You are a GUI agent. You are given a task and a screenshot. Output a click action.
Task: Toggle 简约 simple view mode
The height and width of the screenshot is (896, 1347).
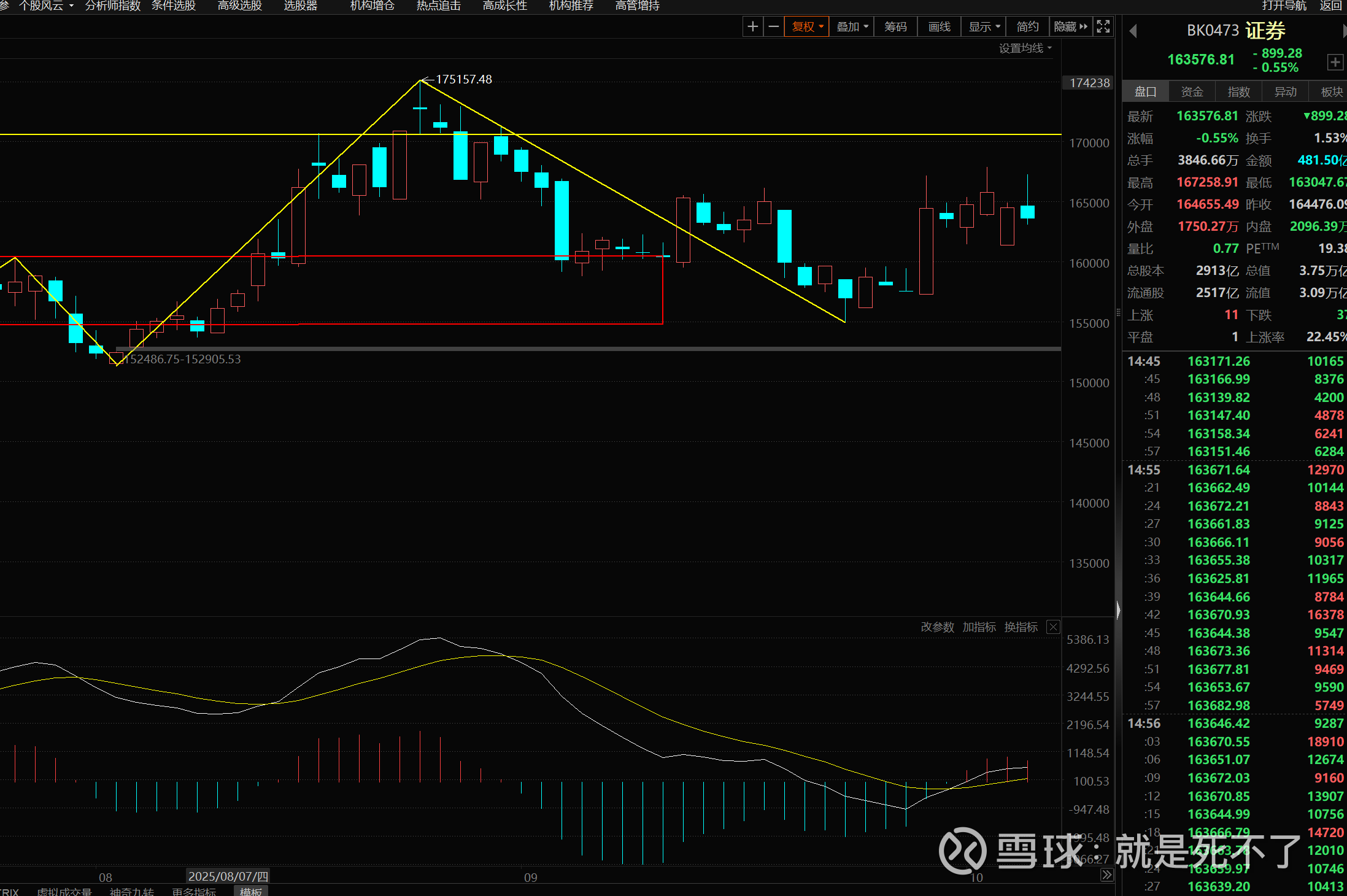(1027, 26)
